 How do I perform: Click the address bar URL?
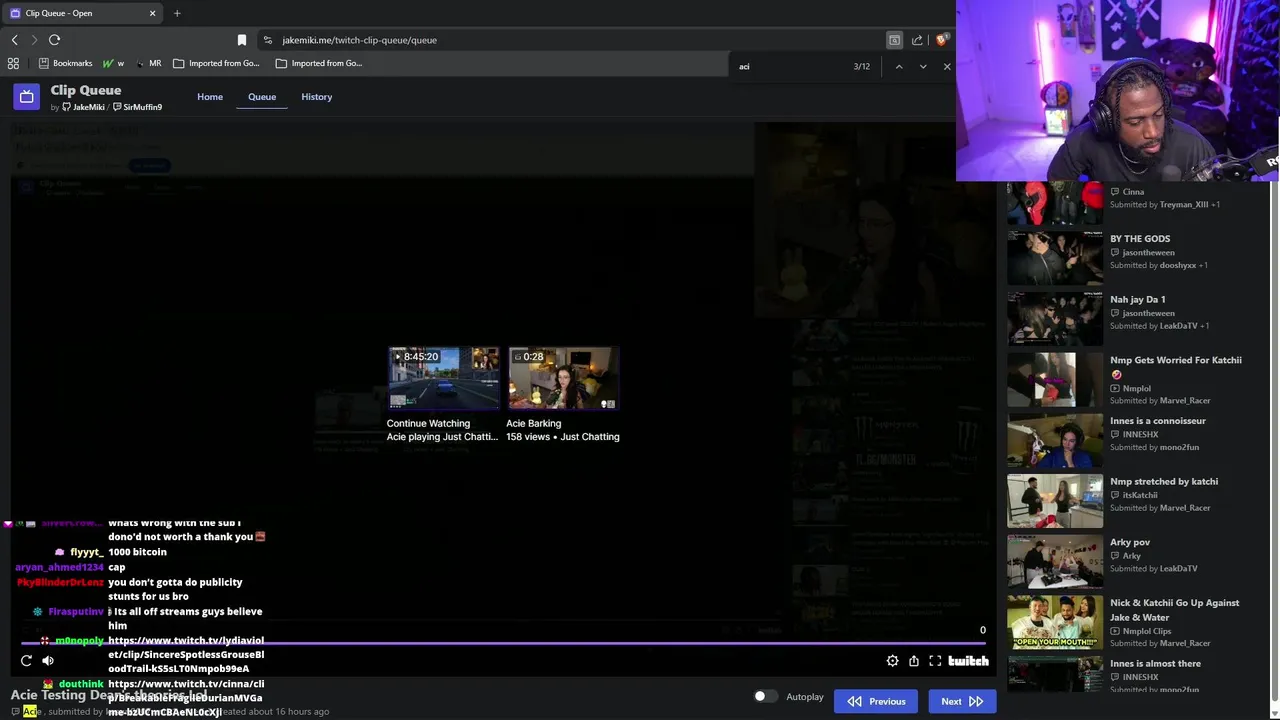359,40
